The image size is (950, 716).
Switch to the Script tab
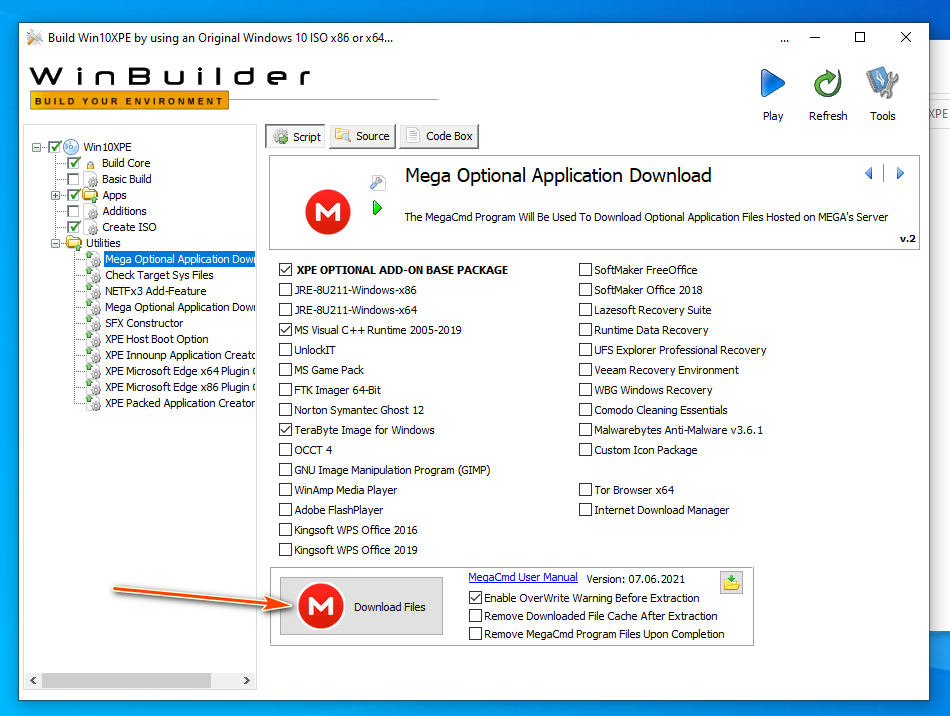tap(296, 136)
